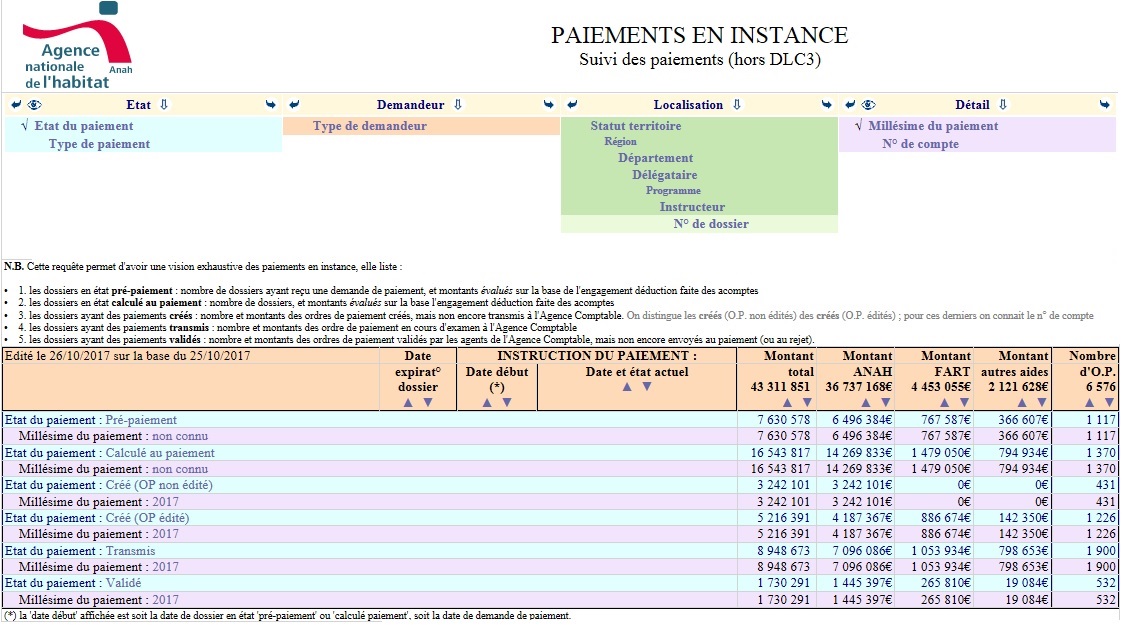Open the Validé payment state row
The width and height of the screenshot is (1126, 625).
[x=559, y=583]
